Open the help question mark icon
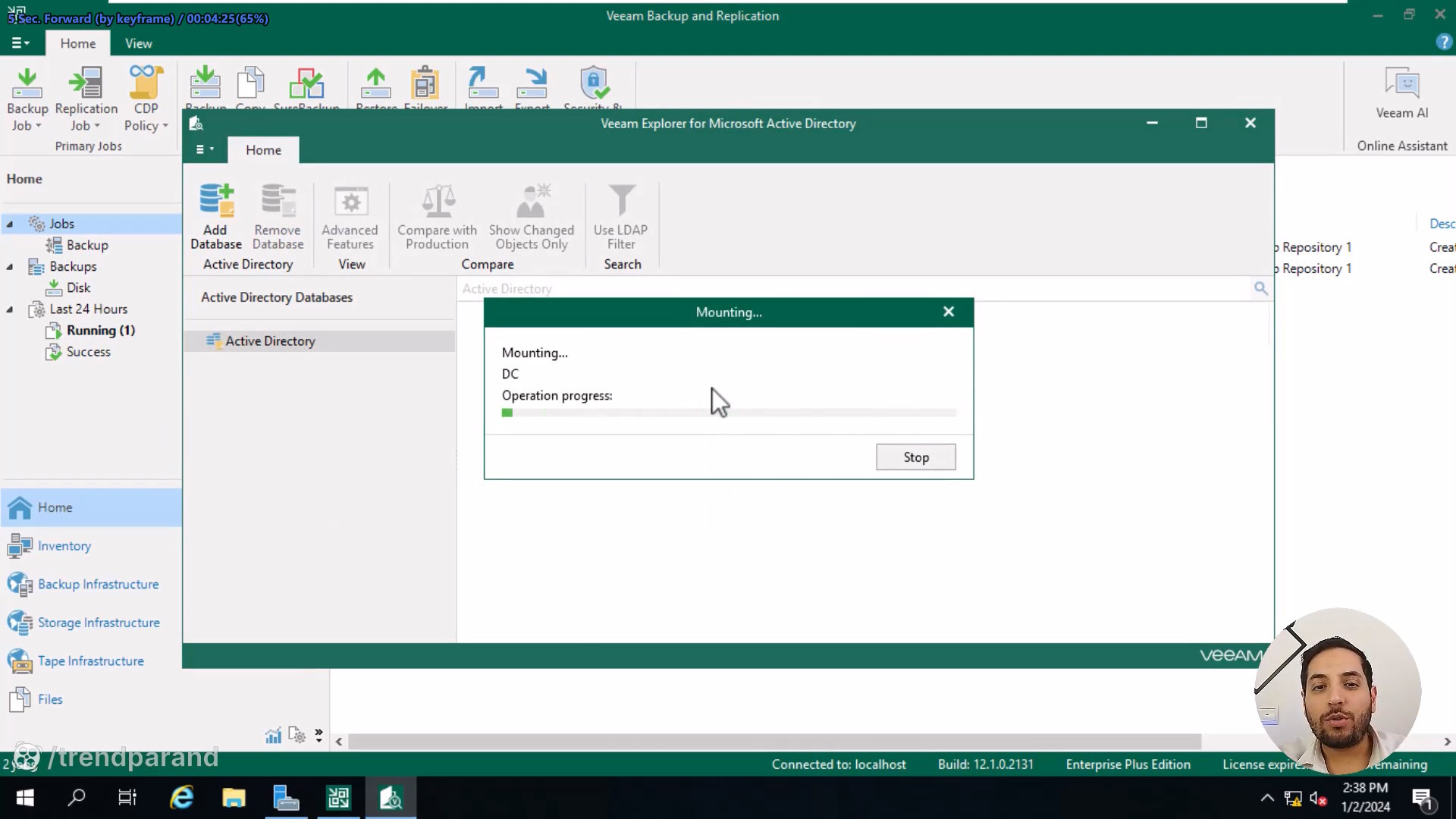 1444,42
